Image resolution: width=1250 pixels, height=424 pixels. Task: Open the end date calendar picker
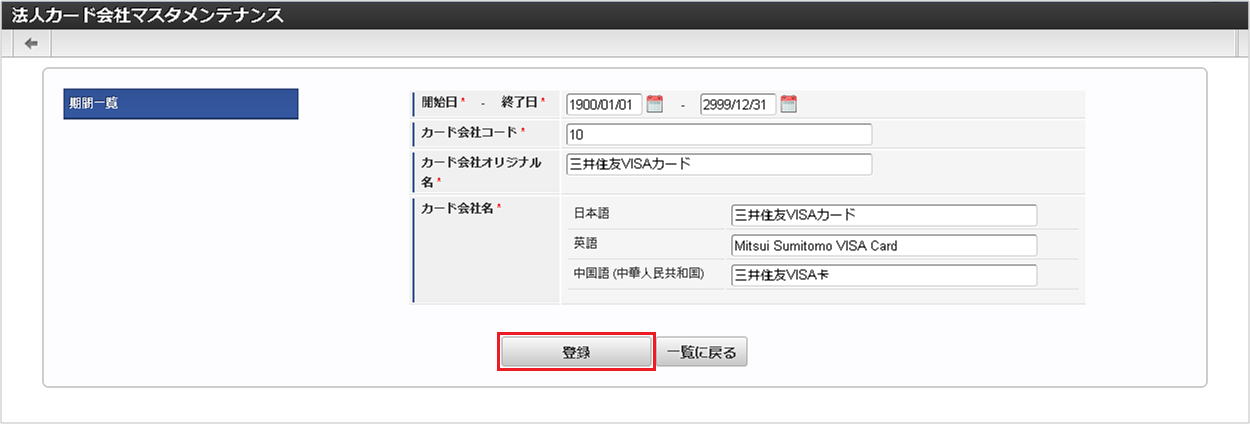788,103
